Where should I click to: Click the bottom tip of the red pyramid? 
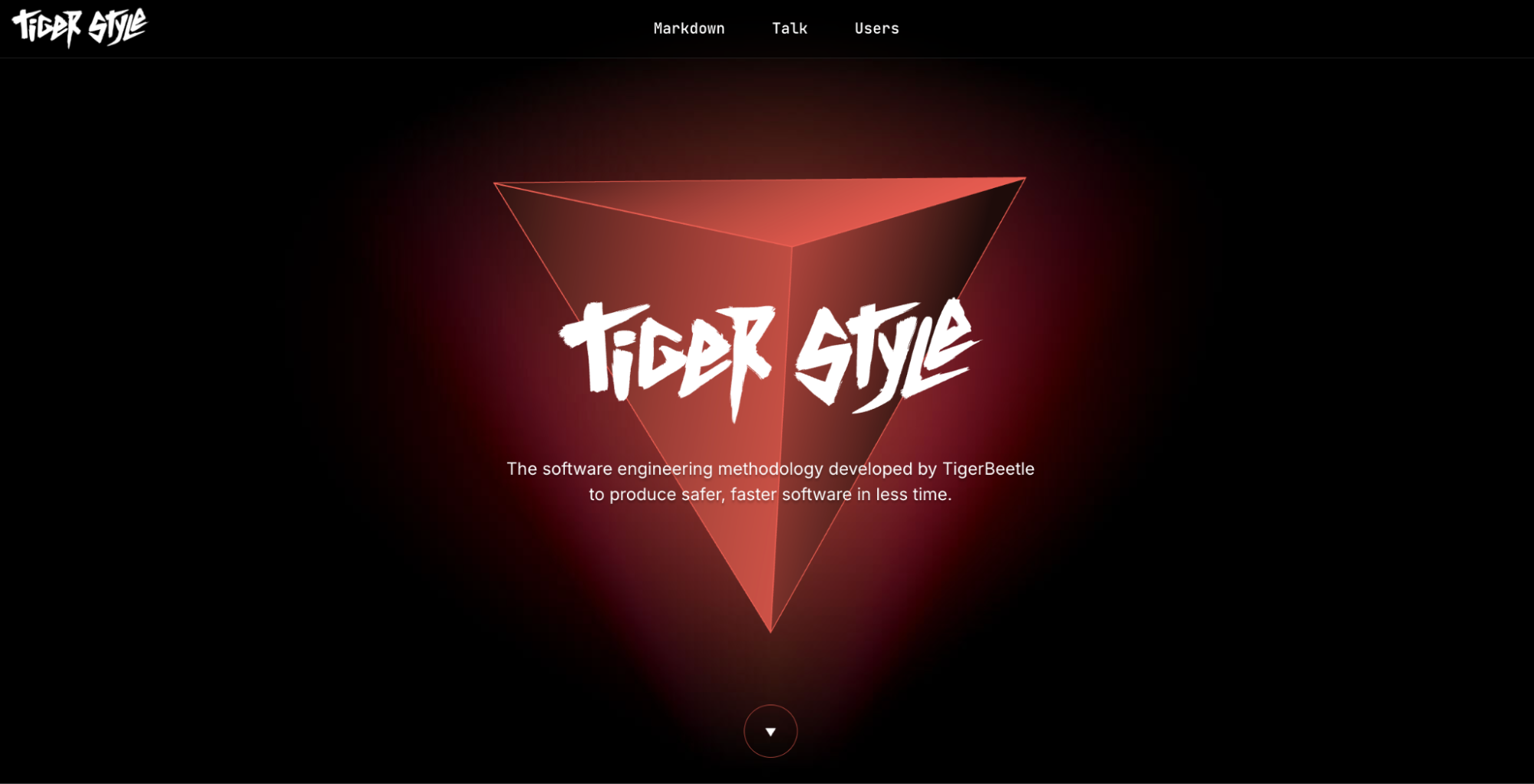770,631
